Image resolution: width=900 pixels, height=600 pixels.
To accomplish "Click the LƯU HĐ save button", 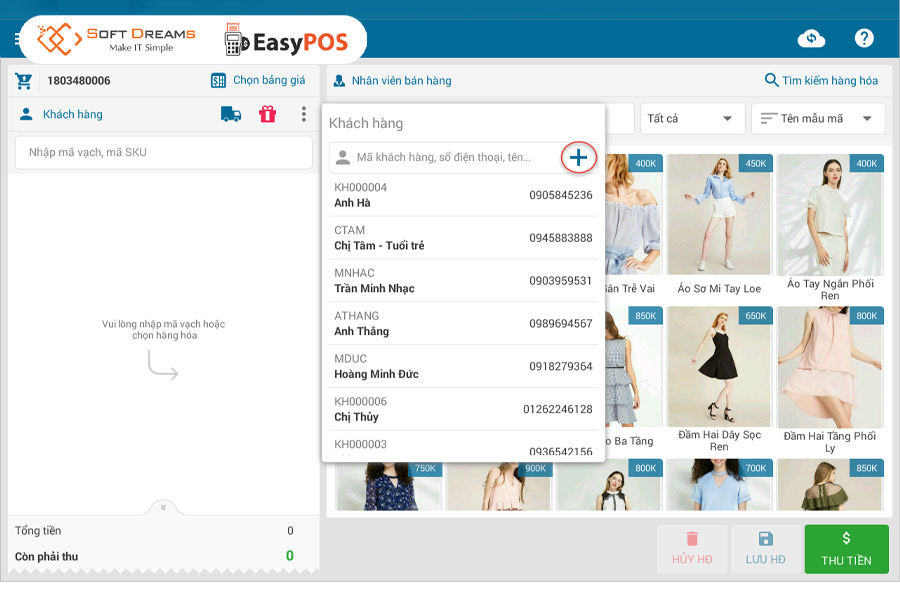I will [x=766, y=548].
